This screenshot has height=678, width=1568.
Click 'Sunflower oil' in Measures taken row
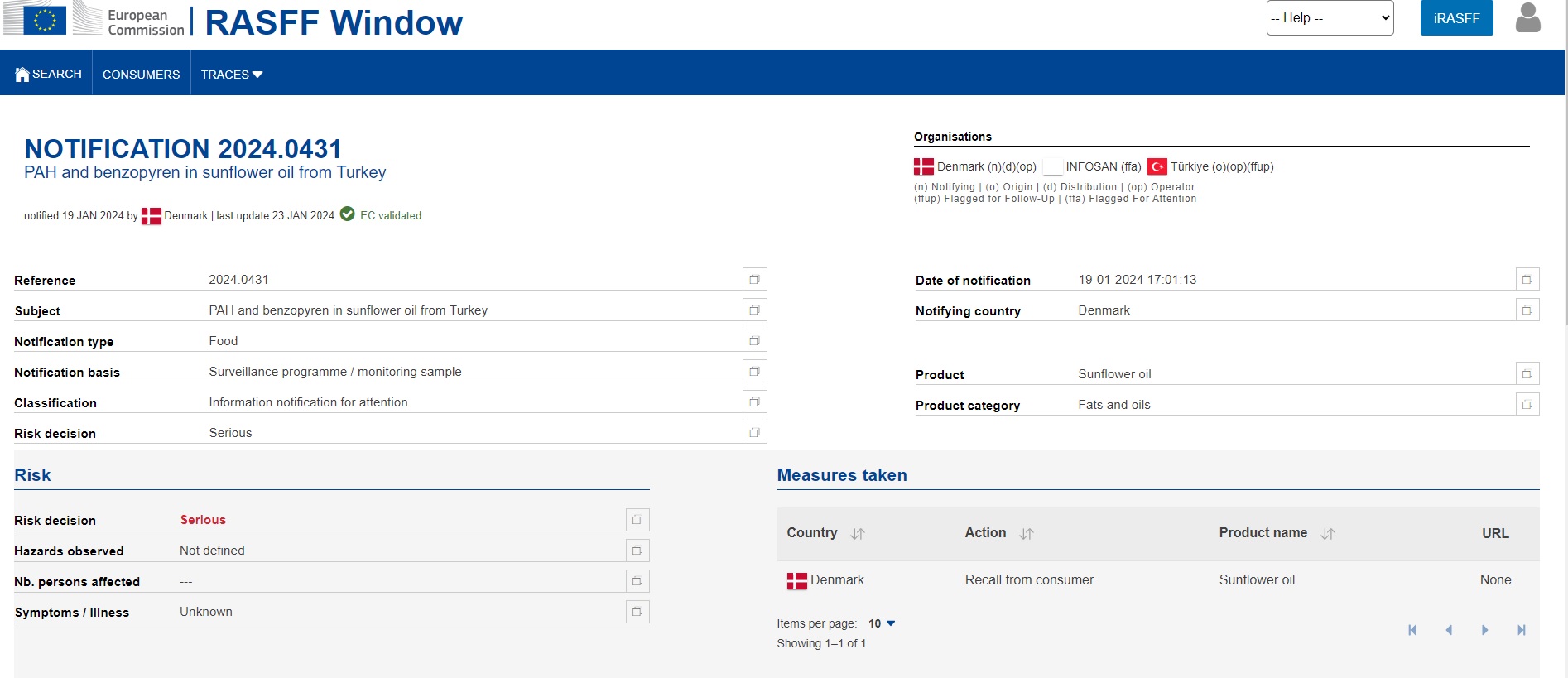(1257, 580)
